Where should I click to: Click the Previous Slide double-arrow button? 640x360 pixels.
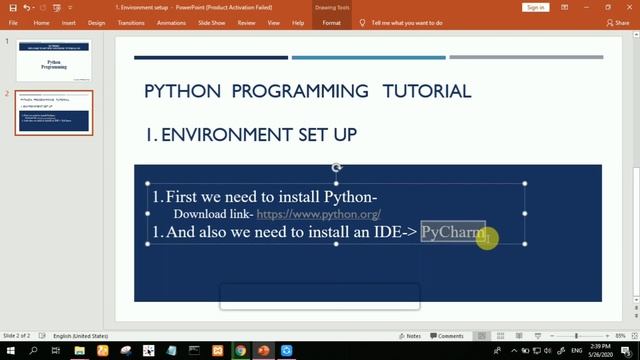636,309
